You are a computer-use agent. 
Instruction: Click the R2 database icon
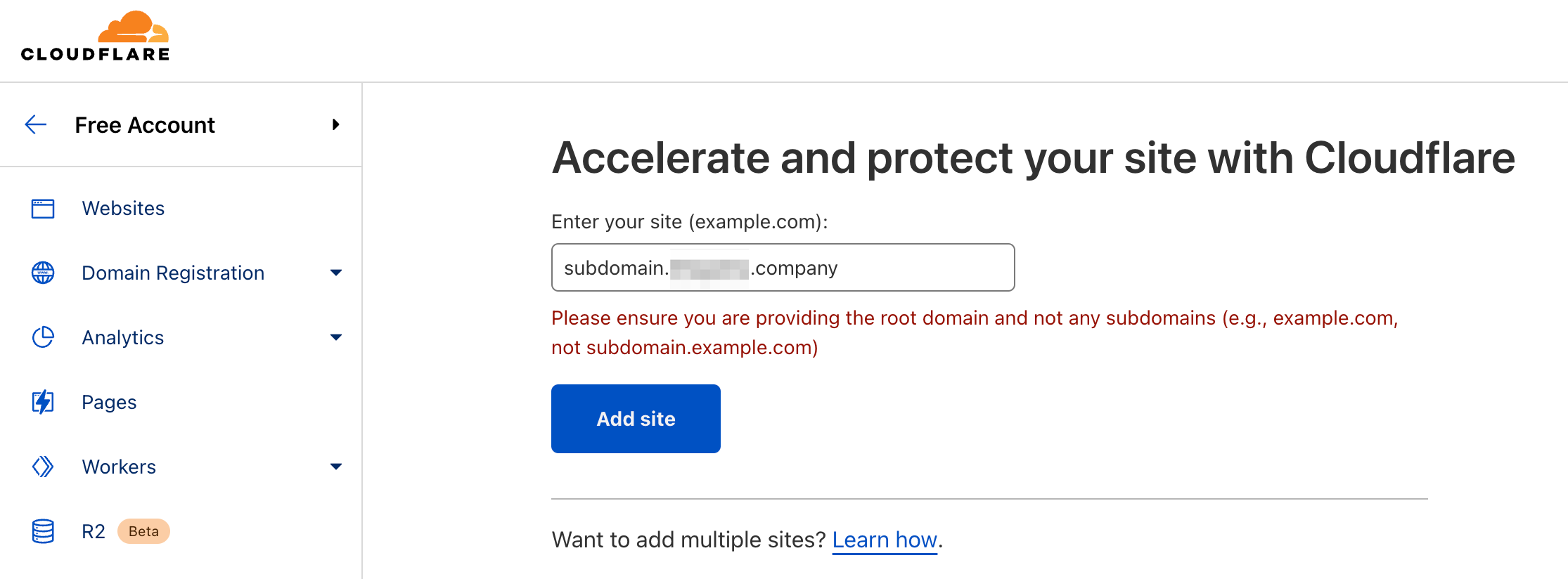[42, 531]
